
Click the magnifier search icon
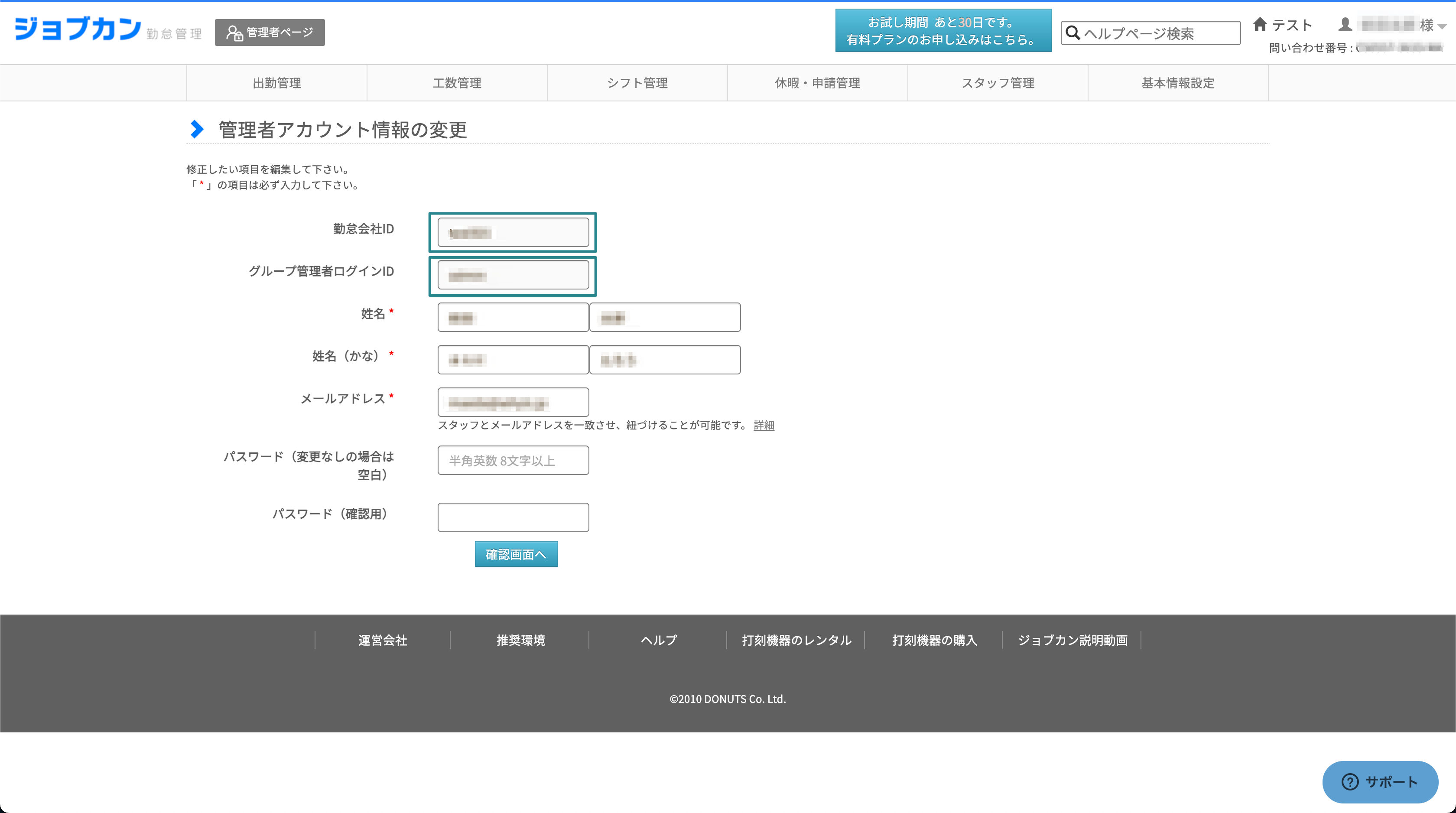[1073, 33]
